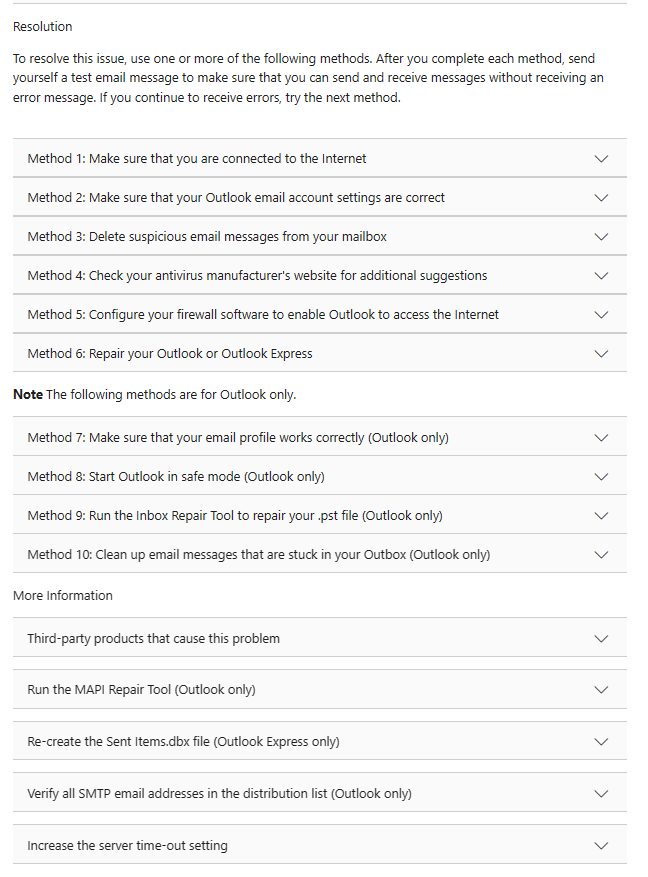Click the Method 6 Repair your Outlook title
This screenshot has width=648, height=877.
tap(170, 353)
